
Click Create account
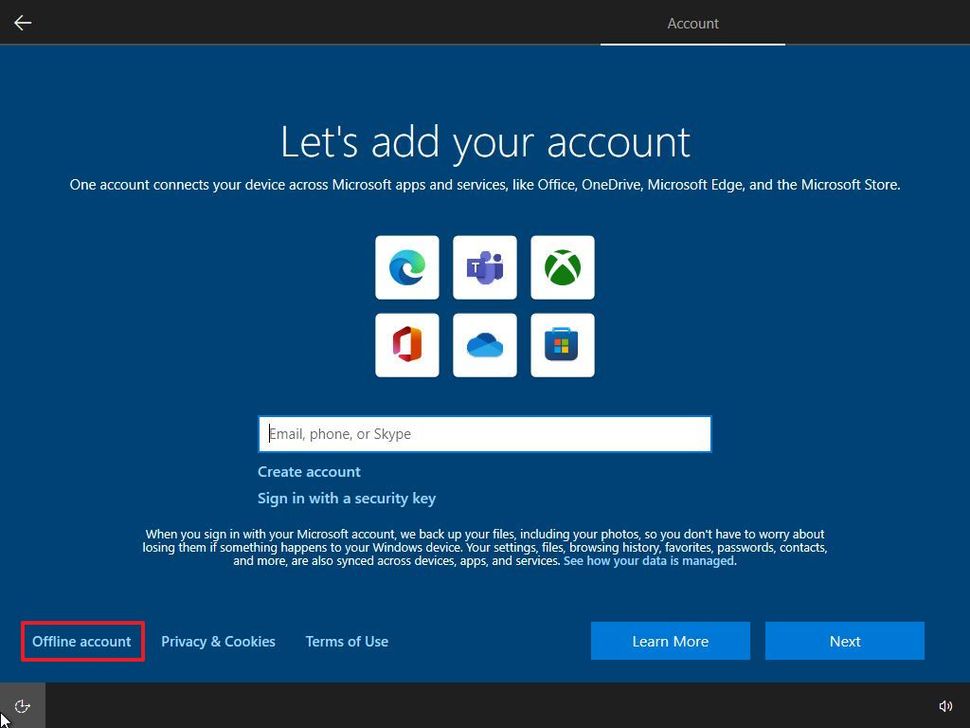pyautogui.click(x=308, y=471)
